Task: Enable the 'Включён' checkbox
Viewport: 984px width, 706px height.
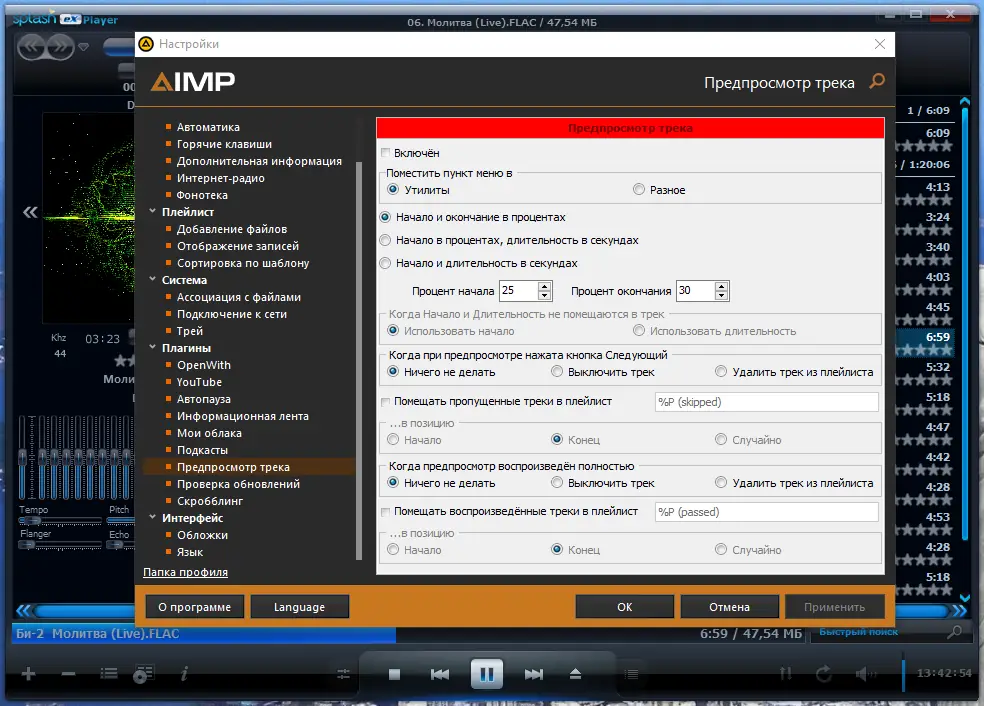Action: 385,152
